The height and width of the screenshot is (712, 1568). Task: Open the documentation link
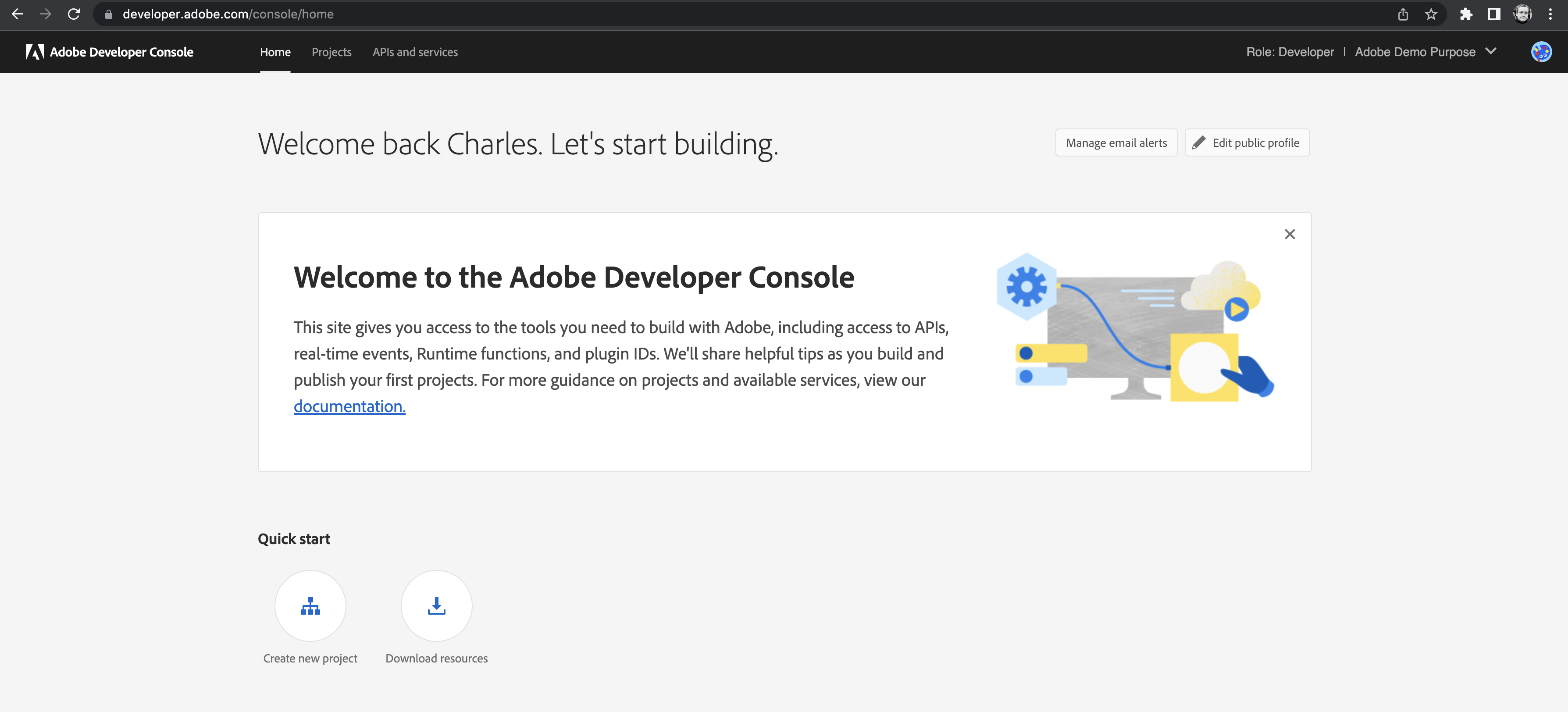tap(349, 406)
